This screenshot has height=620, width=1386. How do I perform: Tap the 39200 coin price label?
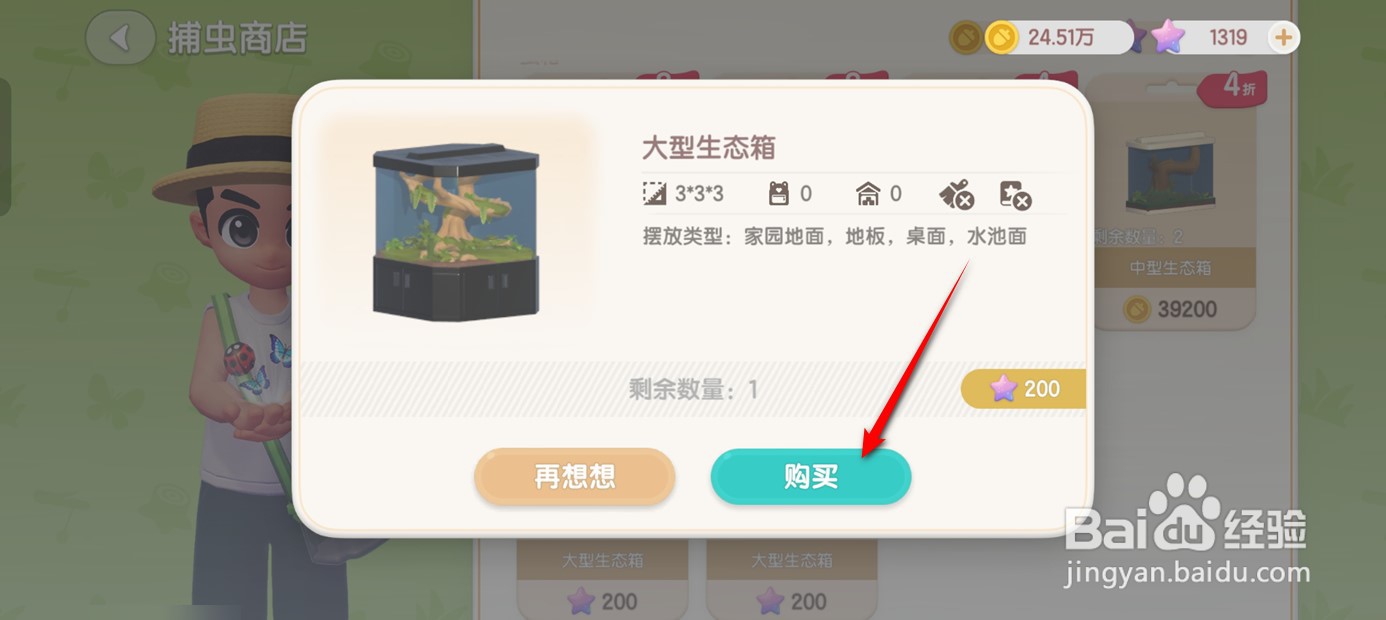[x=1170, y=309]
